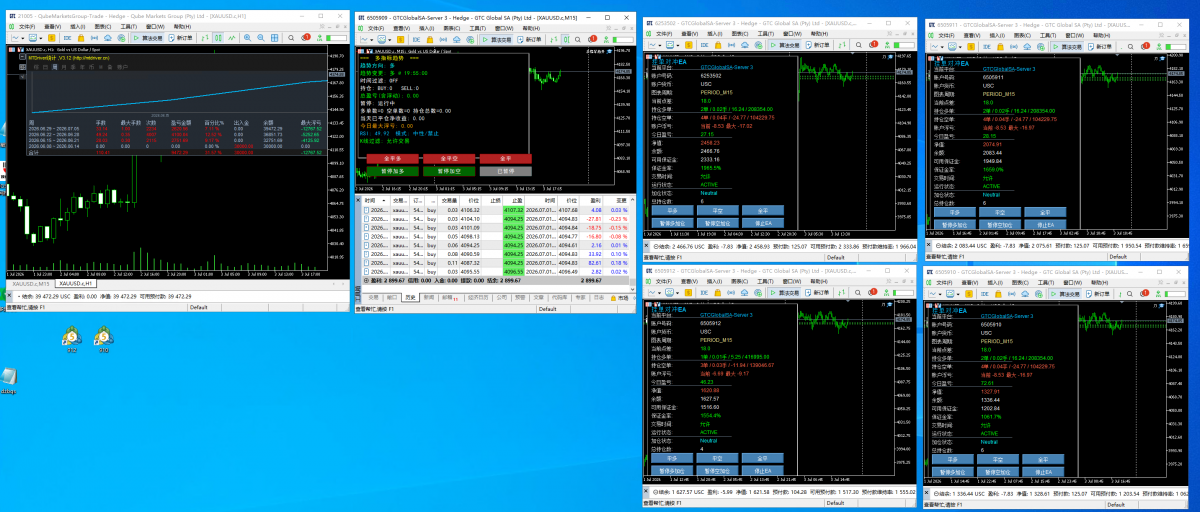Toggle 算法交易 algo trading in 6505912 window
The width and height of the screenshot is (1200, 512).
[785, 293]
